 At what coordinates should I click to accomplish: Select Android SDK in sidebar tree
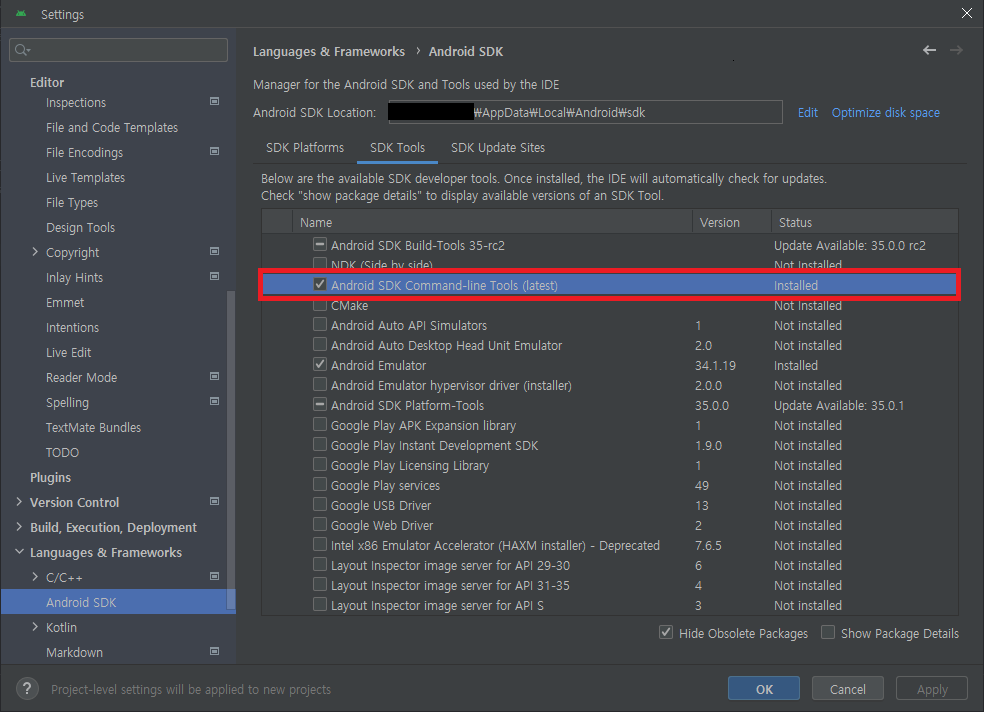click(x=118, y=602)
